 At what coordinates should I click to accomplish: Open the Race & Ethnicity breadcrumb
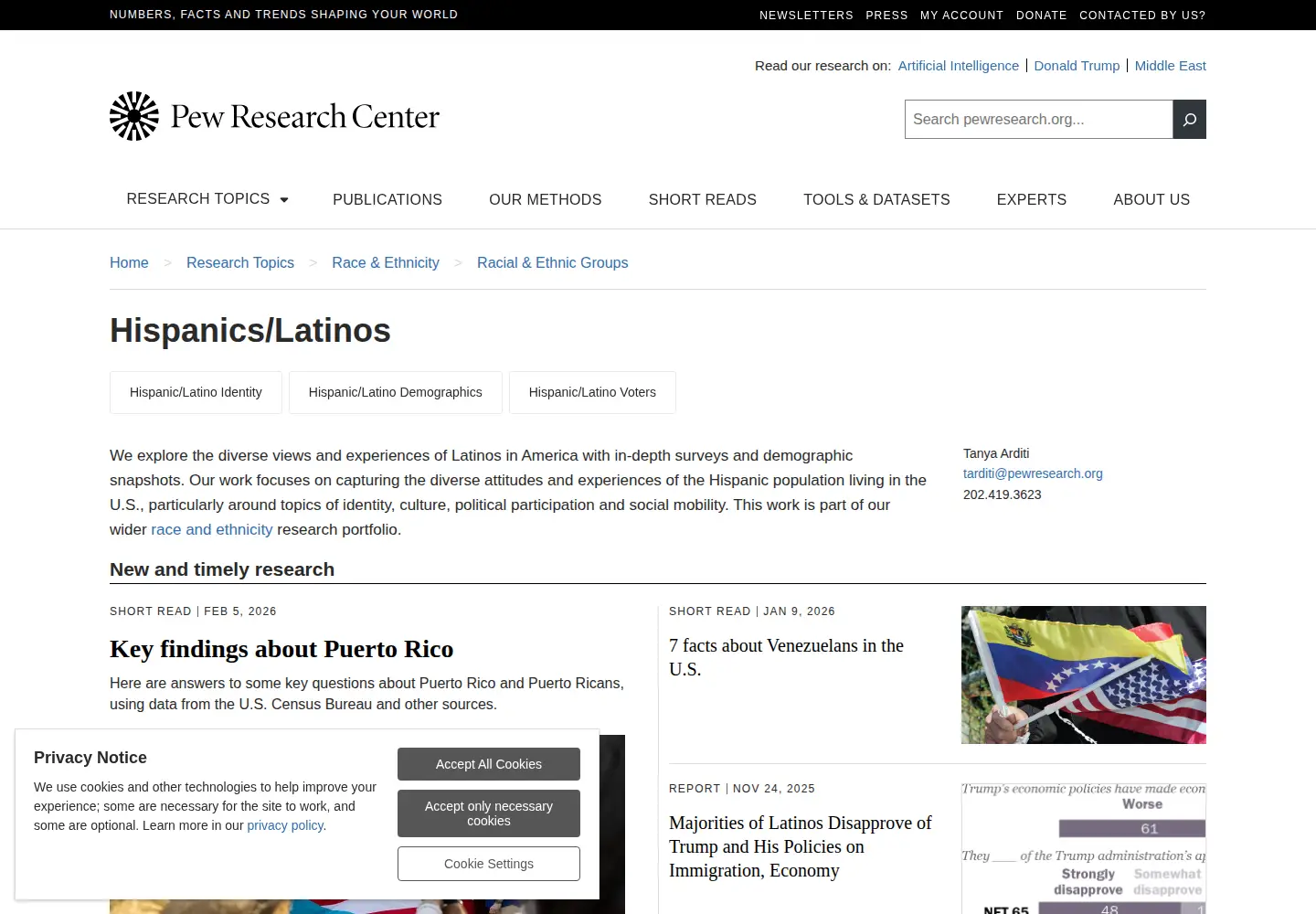click(386, 262)
